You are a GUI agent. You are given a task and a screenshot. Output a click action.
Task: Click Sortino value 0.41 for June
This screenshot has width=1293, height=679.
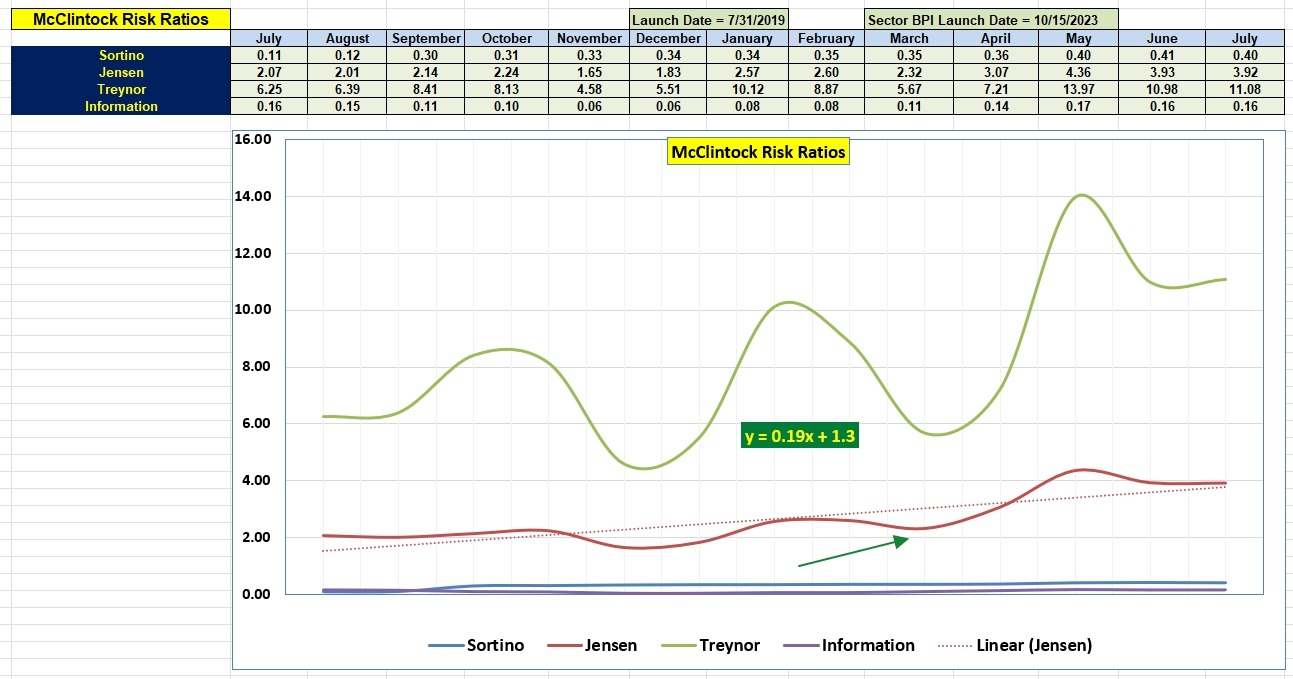point(1162,55)
